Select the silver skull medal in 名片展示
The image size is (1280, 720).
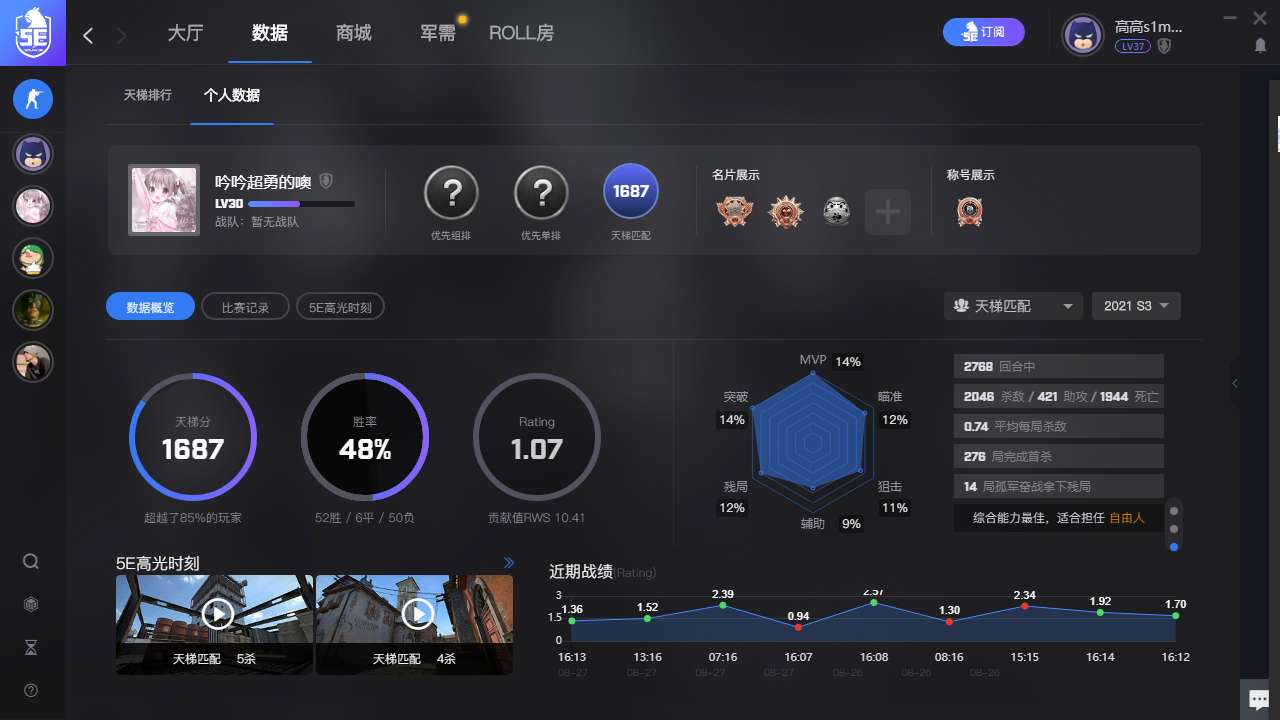[837, 211]
